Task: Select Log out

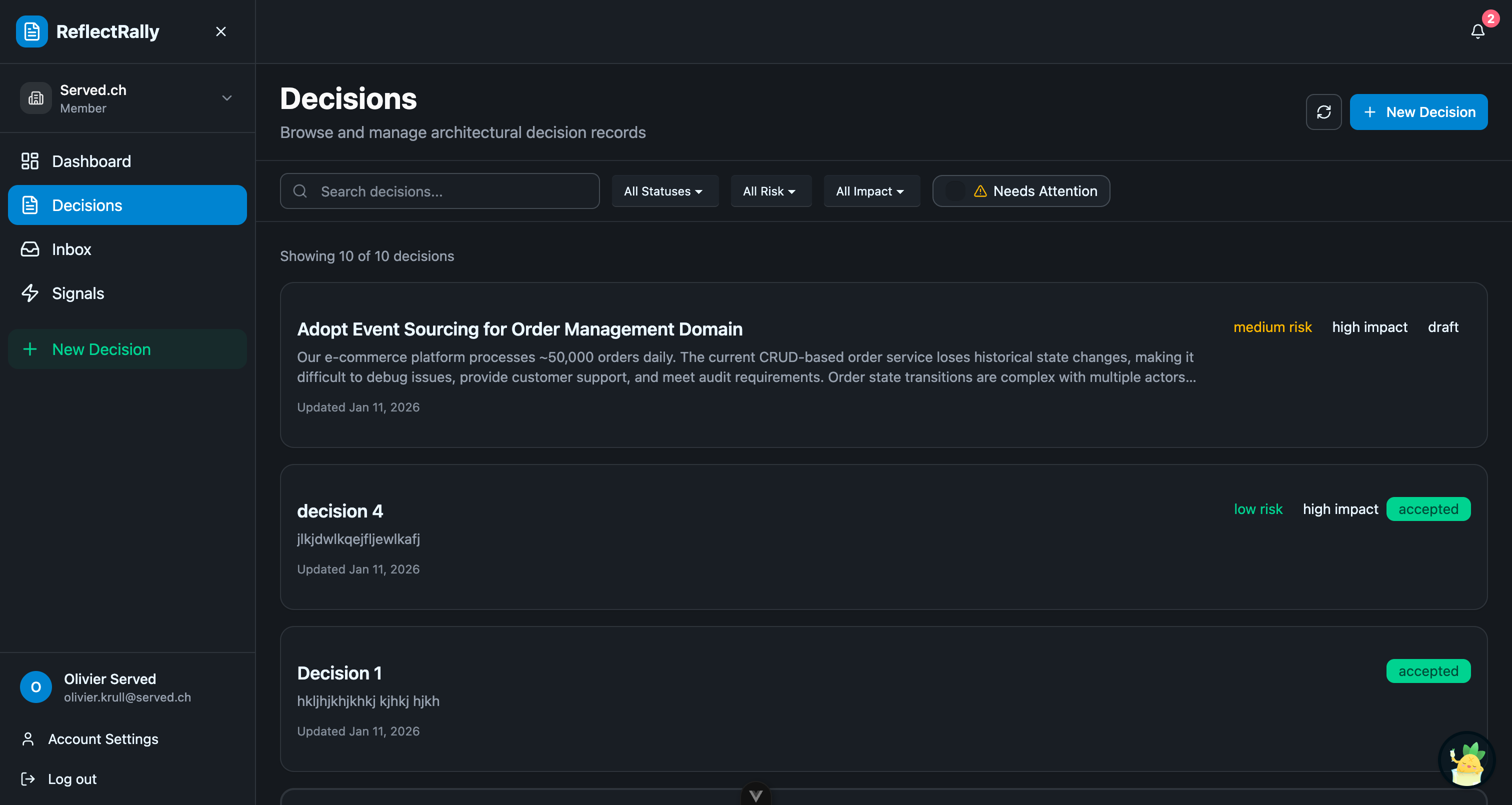Action: [x=71, y=778]
